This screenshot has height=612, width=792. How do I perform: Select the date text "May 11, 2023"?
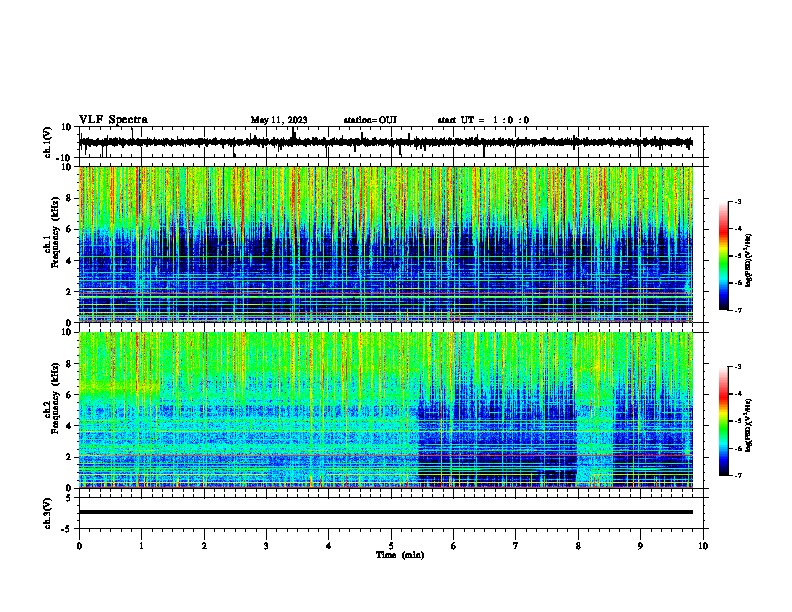[279, 120]
